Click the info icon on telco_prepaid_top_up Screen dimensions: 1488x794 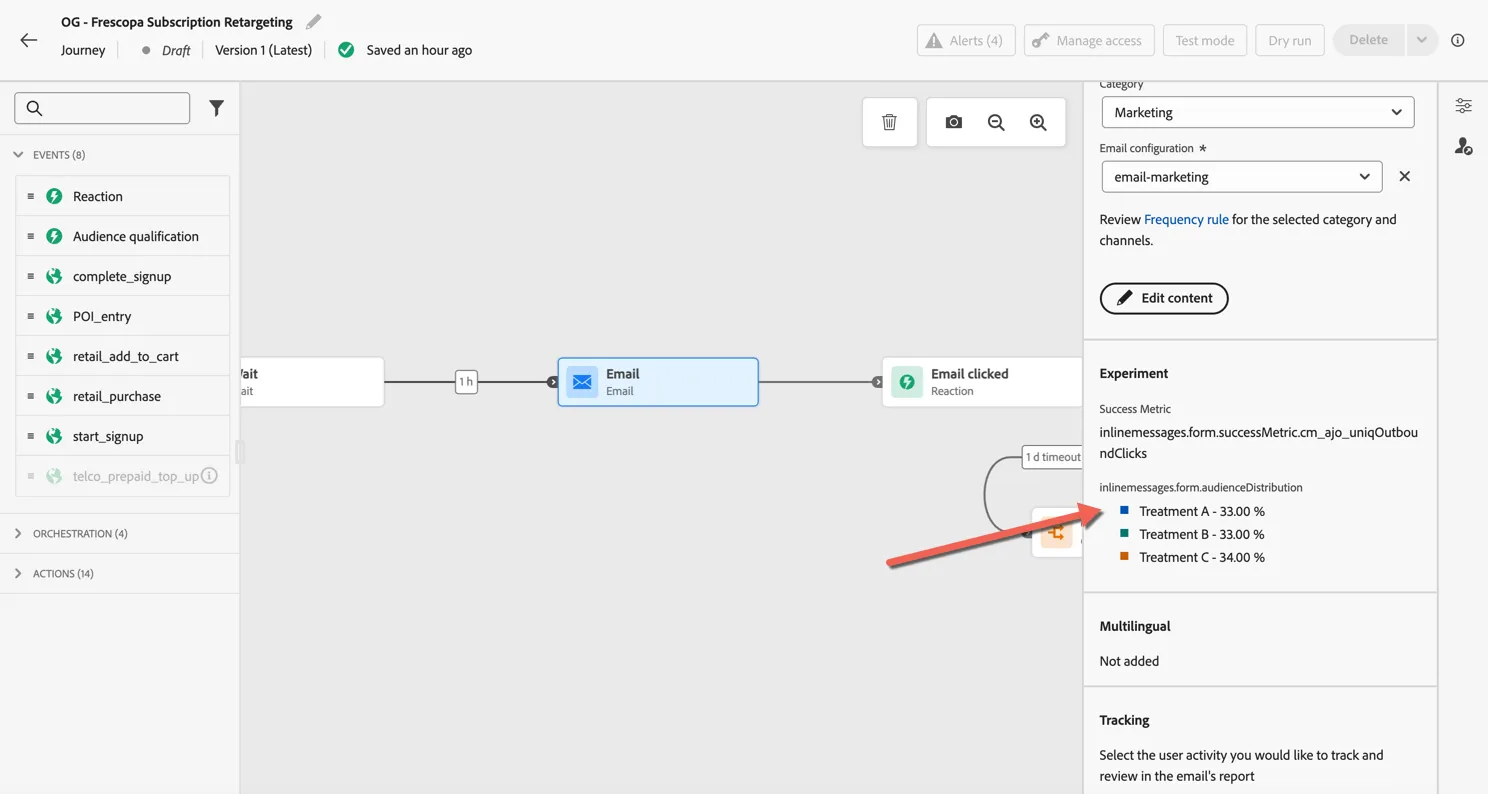[x=209, y=476]
